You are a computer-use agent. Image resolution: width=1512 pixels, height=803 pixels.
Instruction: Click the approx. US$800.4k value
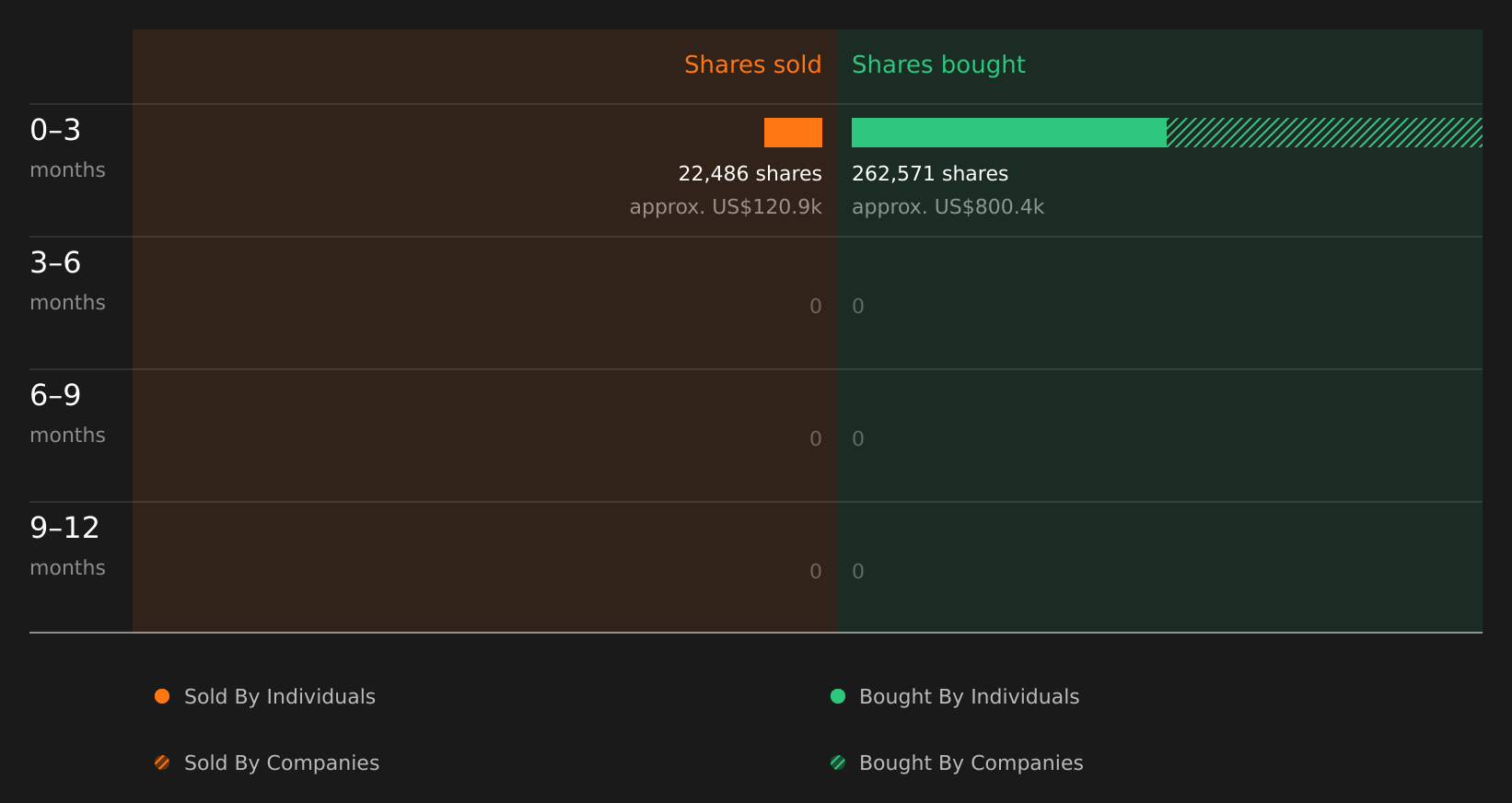(x=948, y=206)
